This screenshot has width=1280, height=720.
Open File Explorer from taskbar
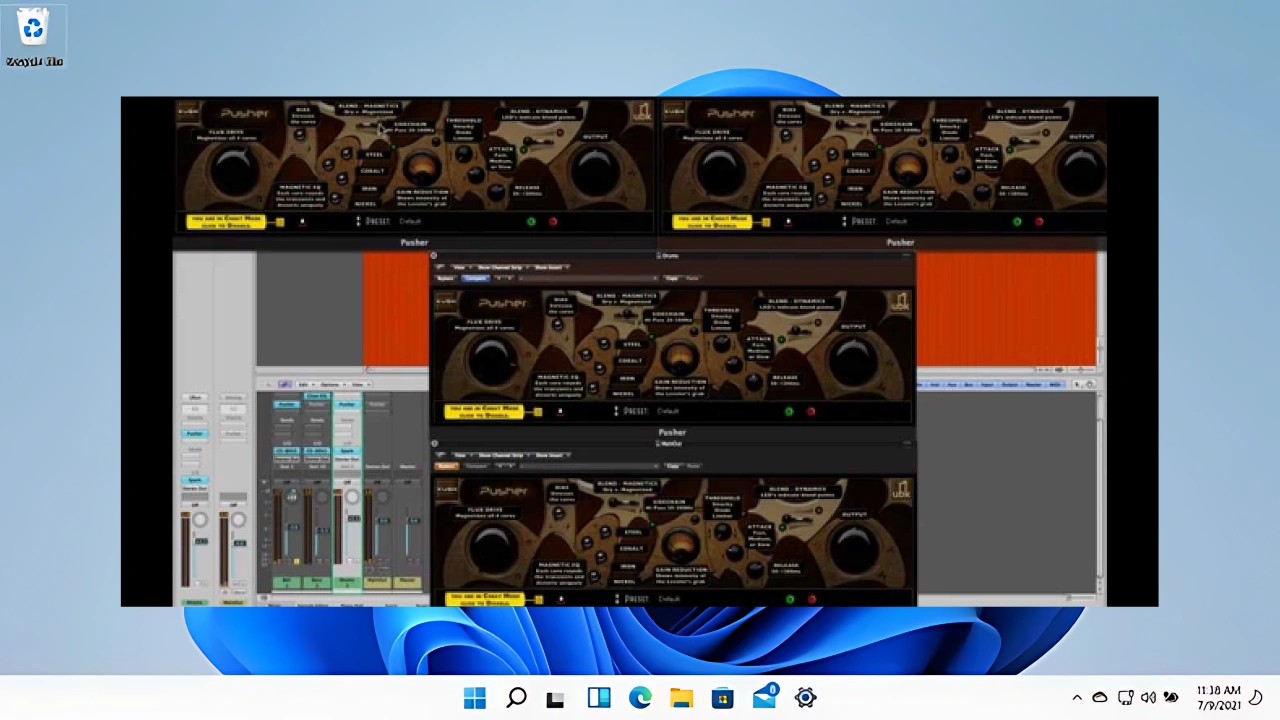click(681, 698)
